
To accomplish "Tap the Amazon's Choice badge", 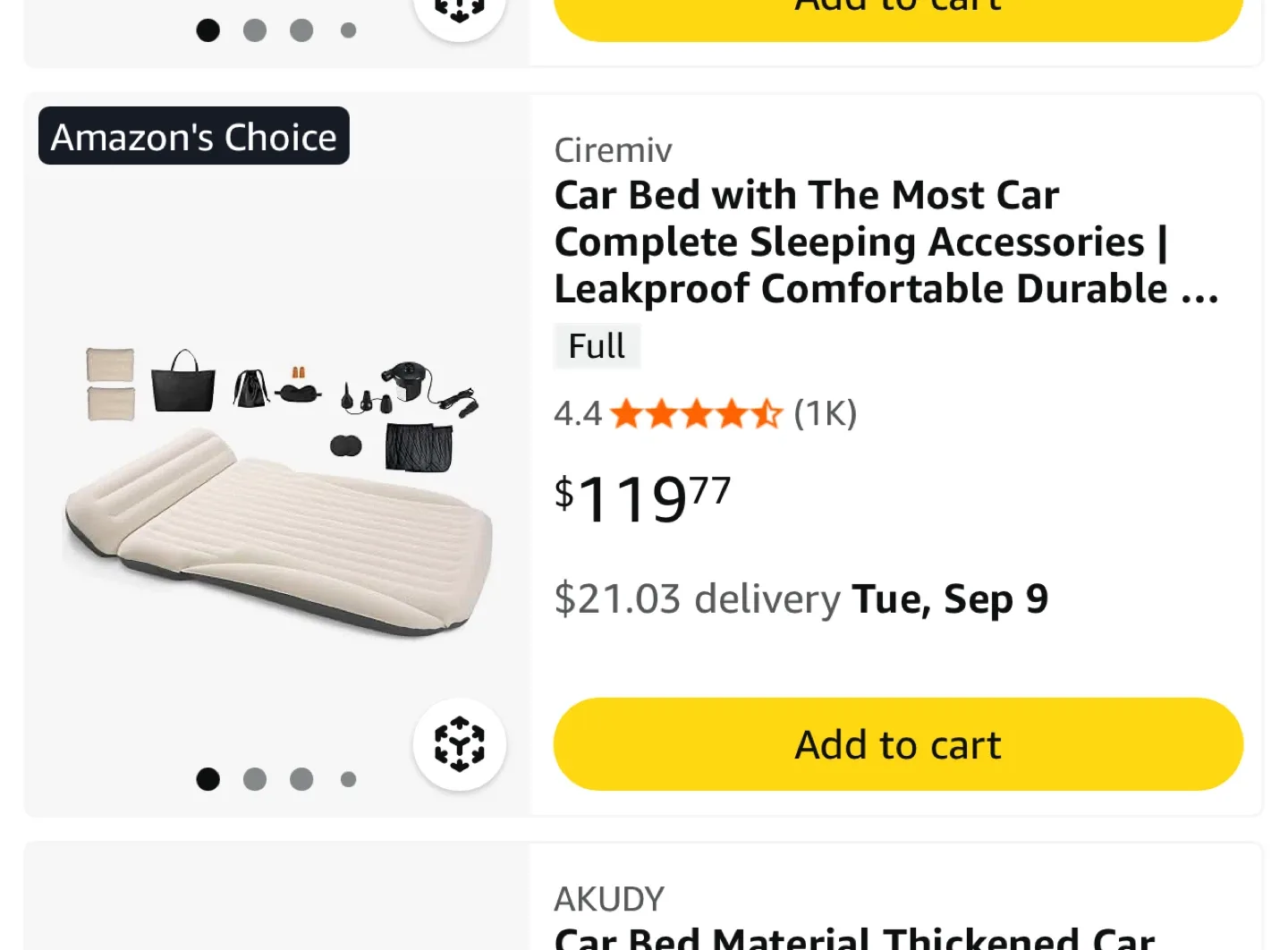I will pyautogui.click(x=193, y=136).
